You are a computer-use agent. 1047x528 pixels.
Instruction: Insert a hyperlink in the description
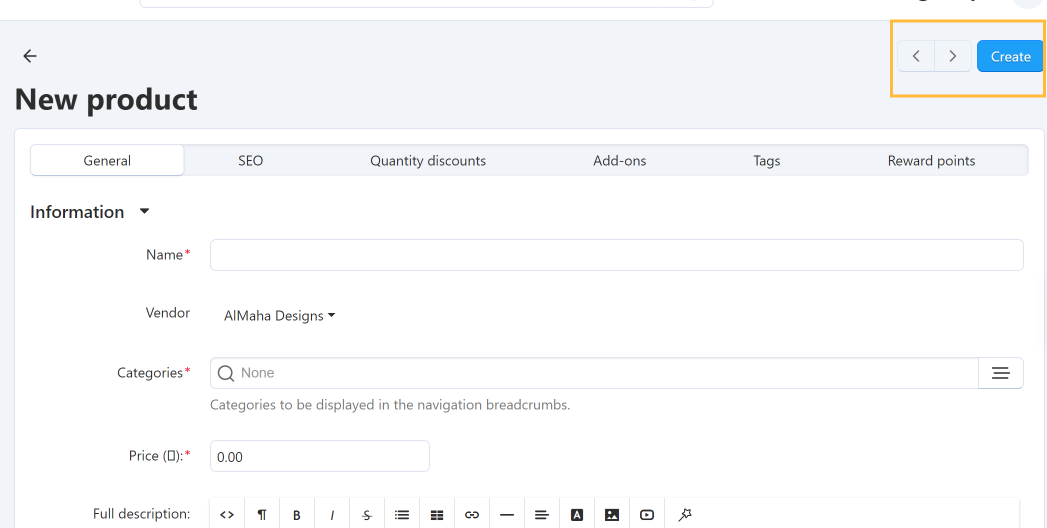pyautogui.click(x=472, y=515)
